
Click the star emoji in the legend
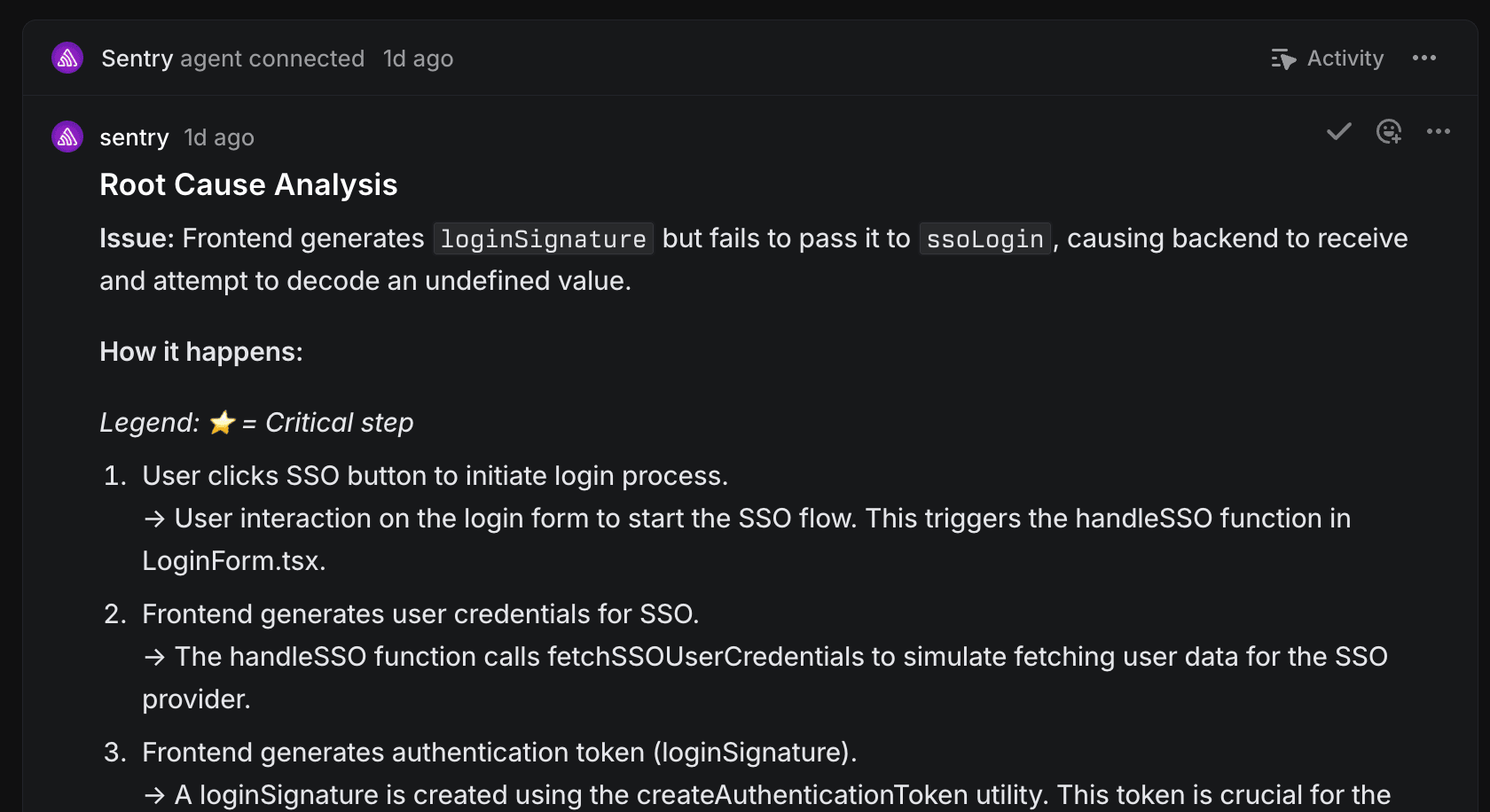point(222,423)
